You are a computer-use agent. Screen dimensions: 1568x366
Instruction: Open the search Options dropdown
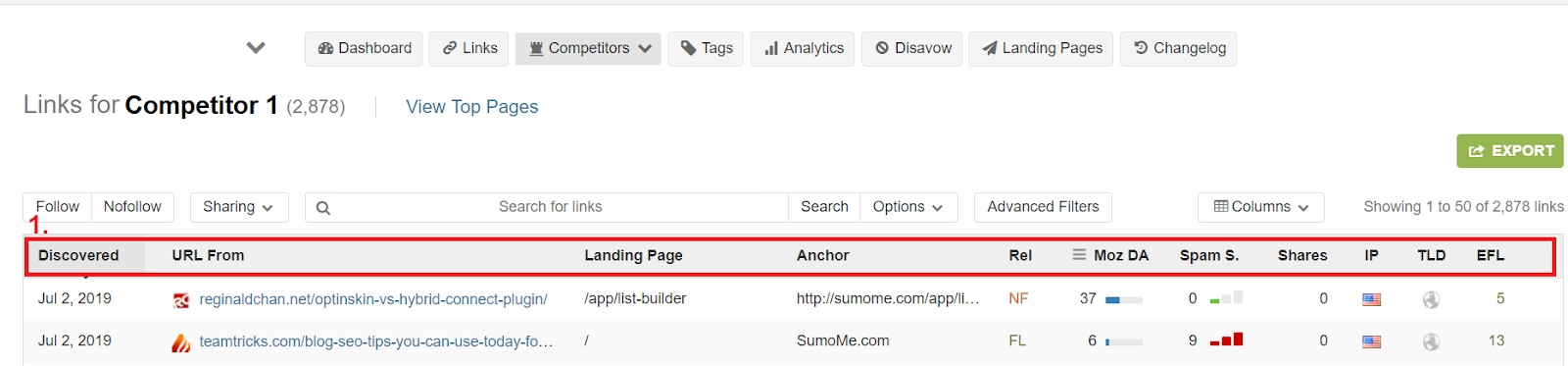point(908,207)
